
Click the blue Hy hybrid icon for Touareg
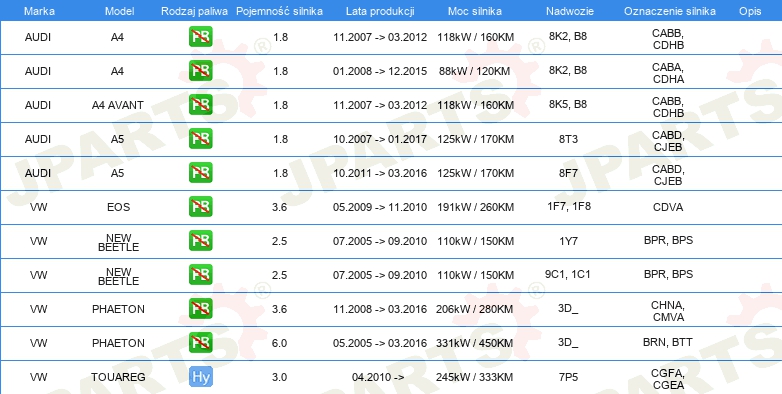200,377
